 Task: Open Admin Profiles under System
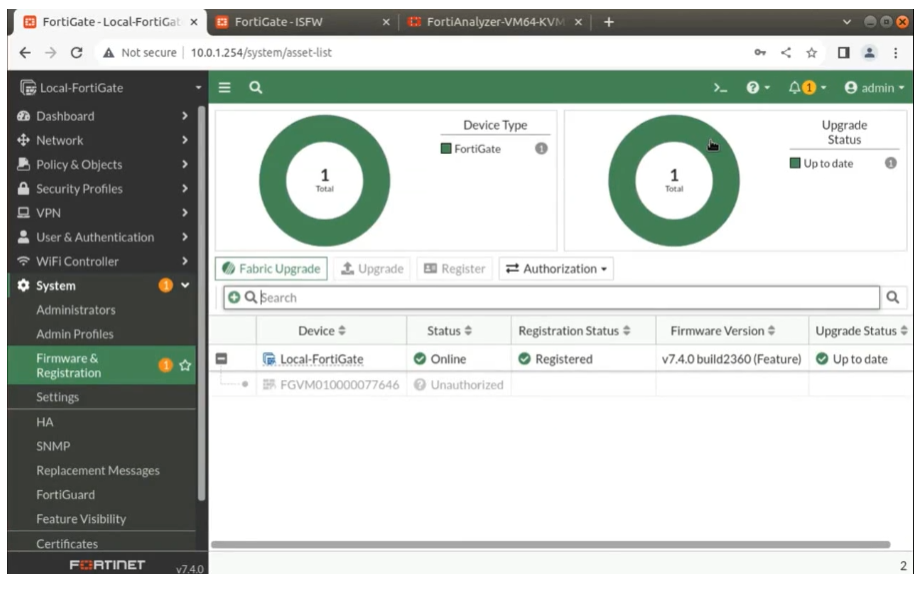(75, 334)
